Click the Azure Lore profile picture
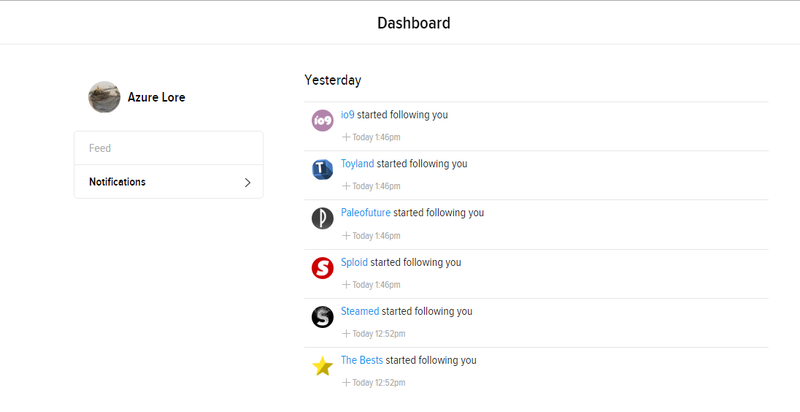800x412 pixels. pyautogui.click(x=105, y=98)
